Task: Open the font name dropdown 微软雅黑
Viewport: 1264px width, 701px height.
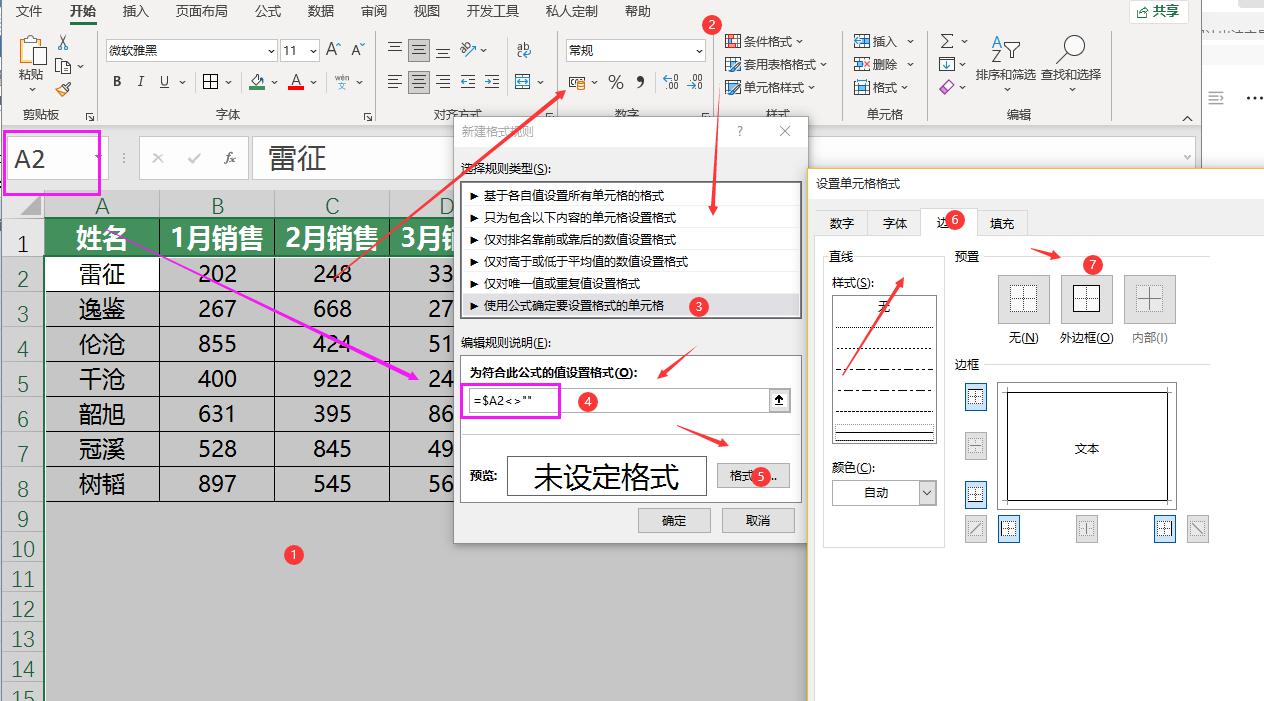Action: 271,50
